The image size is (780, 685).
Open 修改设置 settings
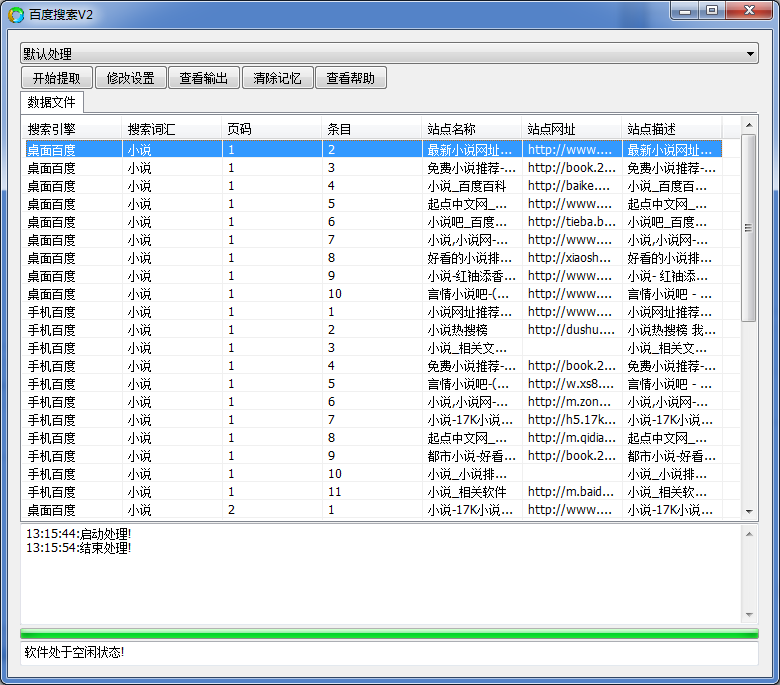tap(130, 78)
